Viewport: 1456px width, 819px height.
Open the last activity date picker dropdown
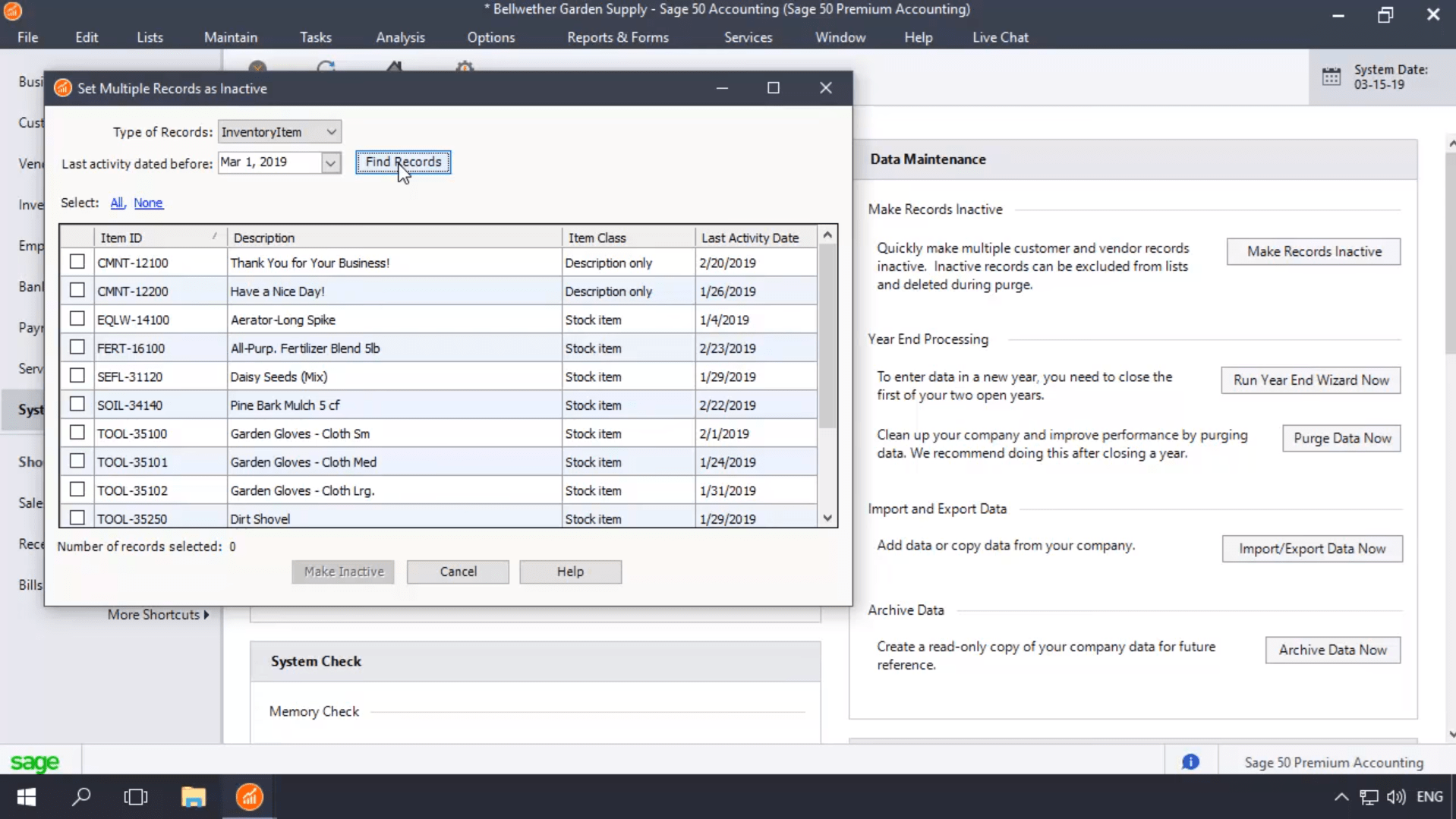coord(330,162)
